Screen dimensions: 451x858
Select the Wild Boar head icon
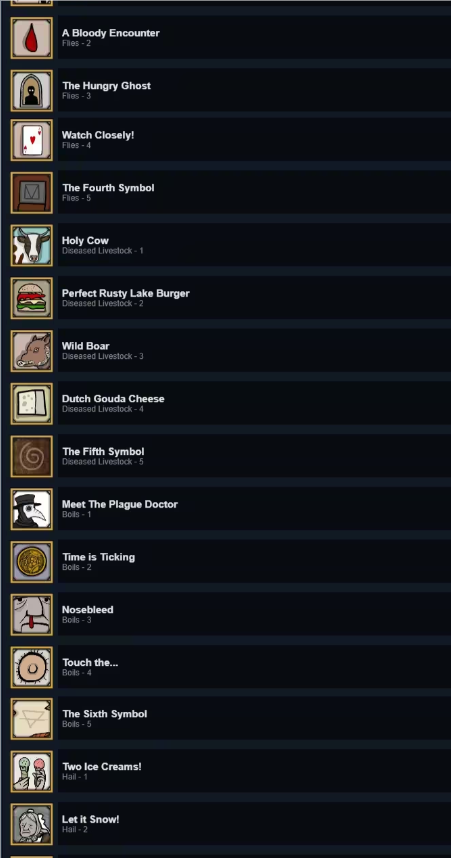[32, 351]
